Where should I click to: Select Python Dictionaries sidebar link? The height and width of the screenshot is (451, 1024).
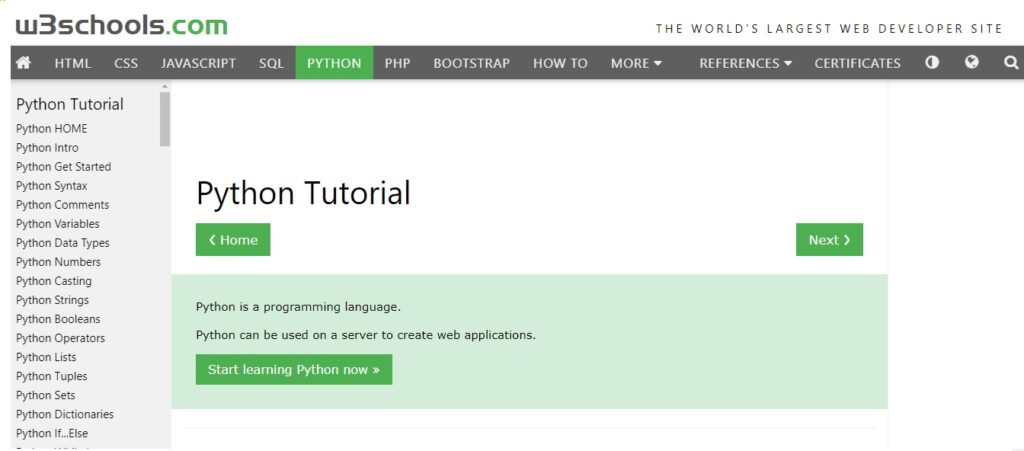point(64,414)
